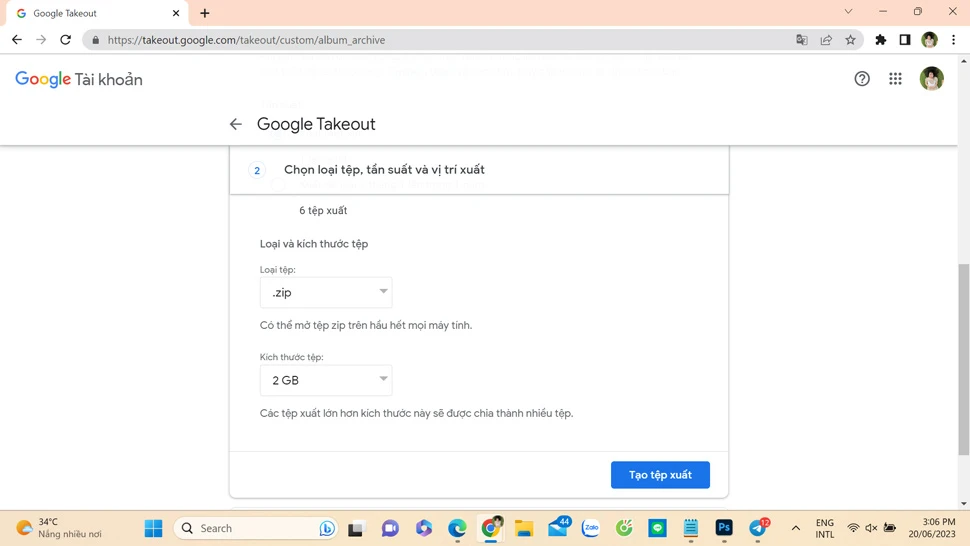Bookmark this page with the star icon
This screenshot has width=970, height=546.
[x=851, y=40]
